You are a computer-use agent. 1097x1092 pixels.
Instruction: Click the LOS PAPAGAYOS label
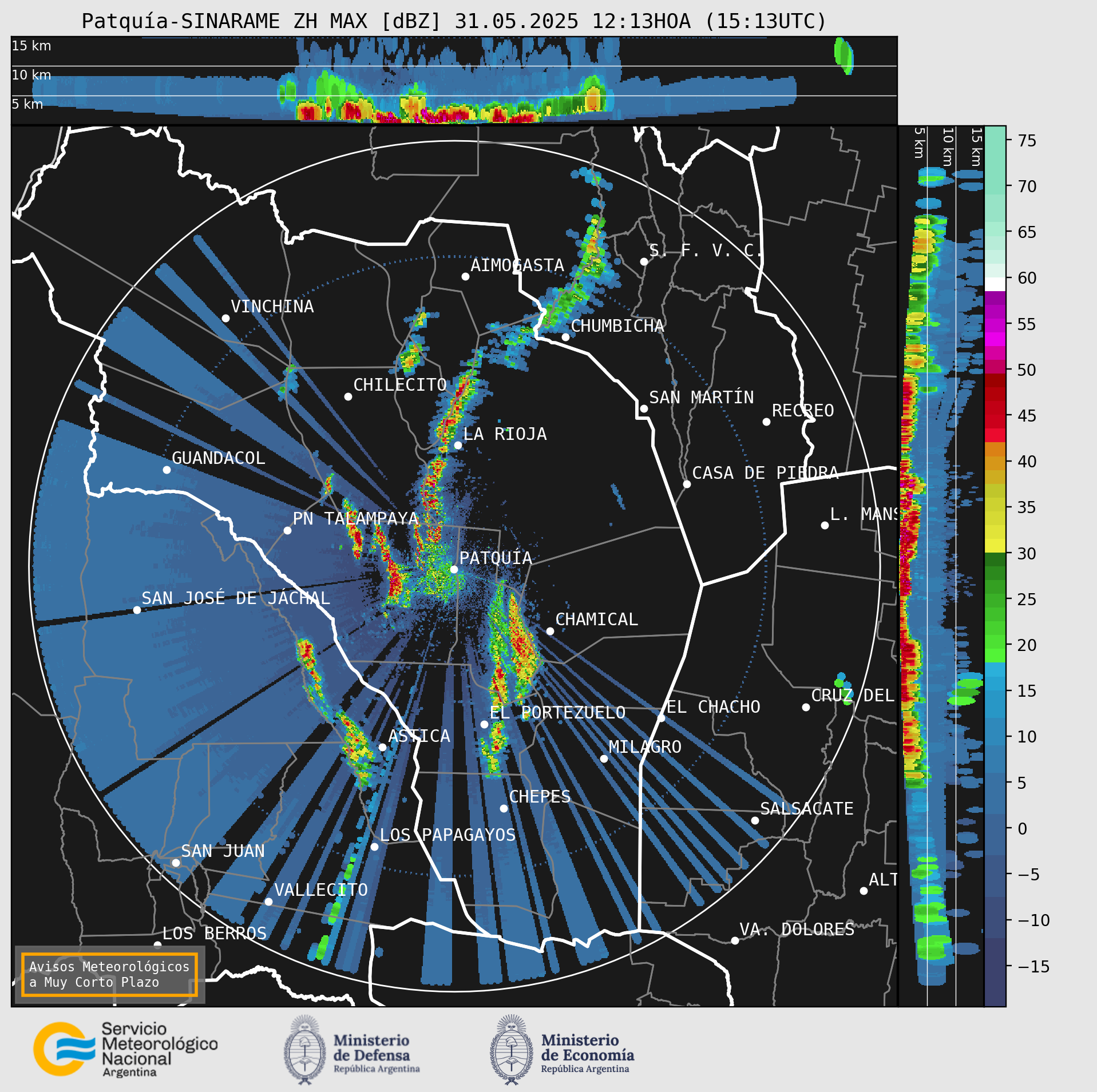tap(447, 835)
